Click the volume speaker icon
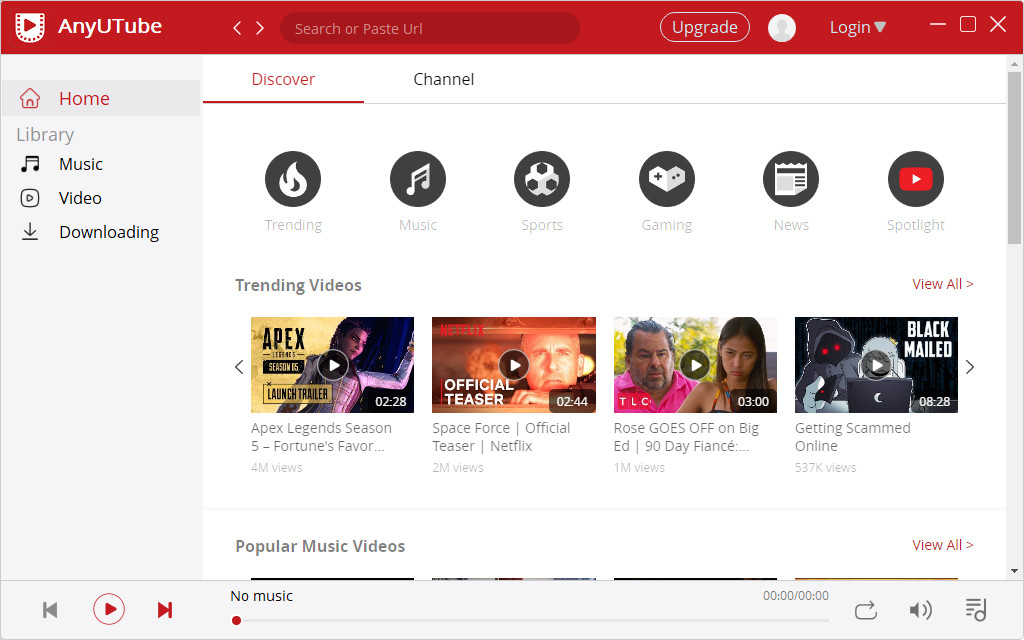 coord(920,610)
